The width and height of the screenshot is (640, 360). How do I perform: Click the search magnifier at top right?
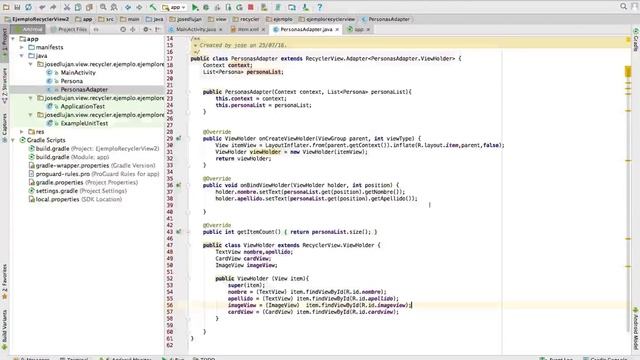tap(623, 6)
